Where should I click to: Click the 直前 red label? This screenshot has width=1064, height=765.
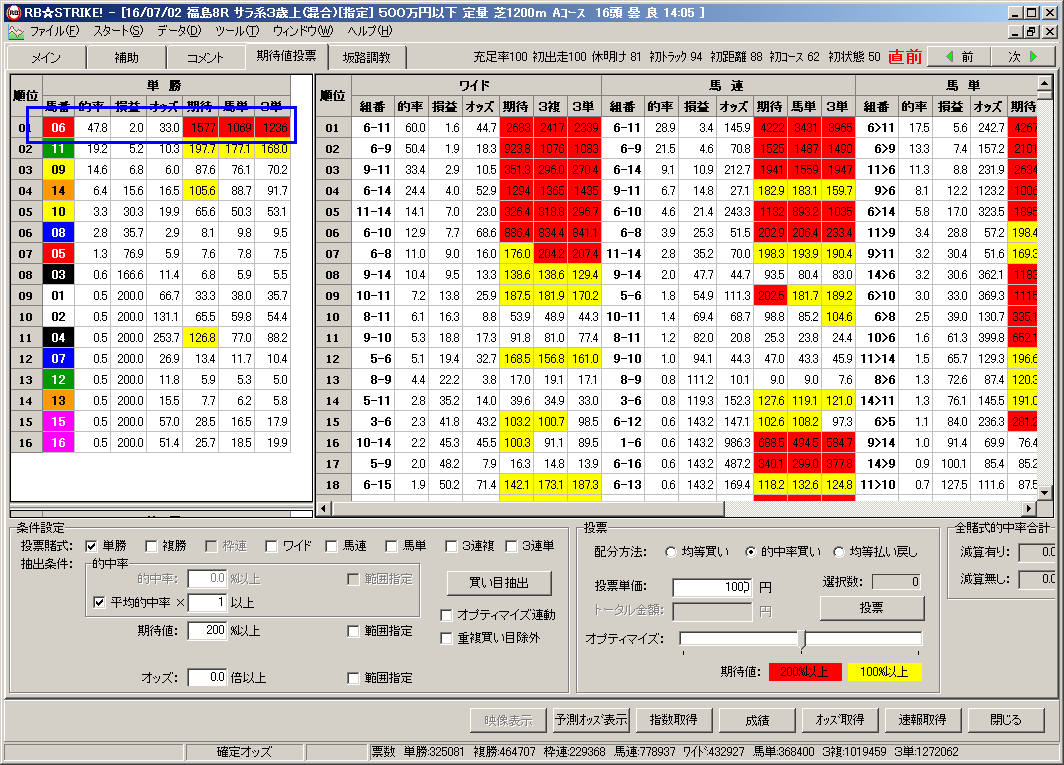tap(905, 56)
